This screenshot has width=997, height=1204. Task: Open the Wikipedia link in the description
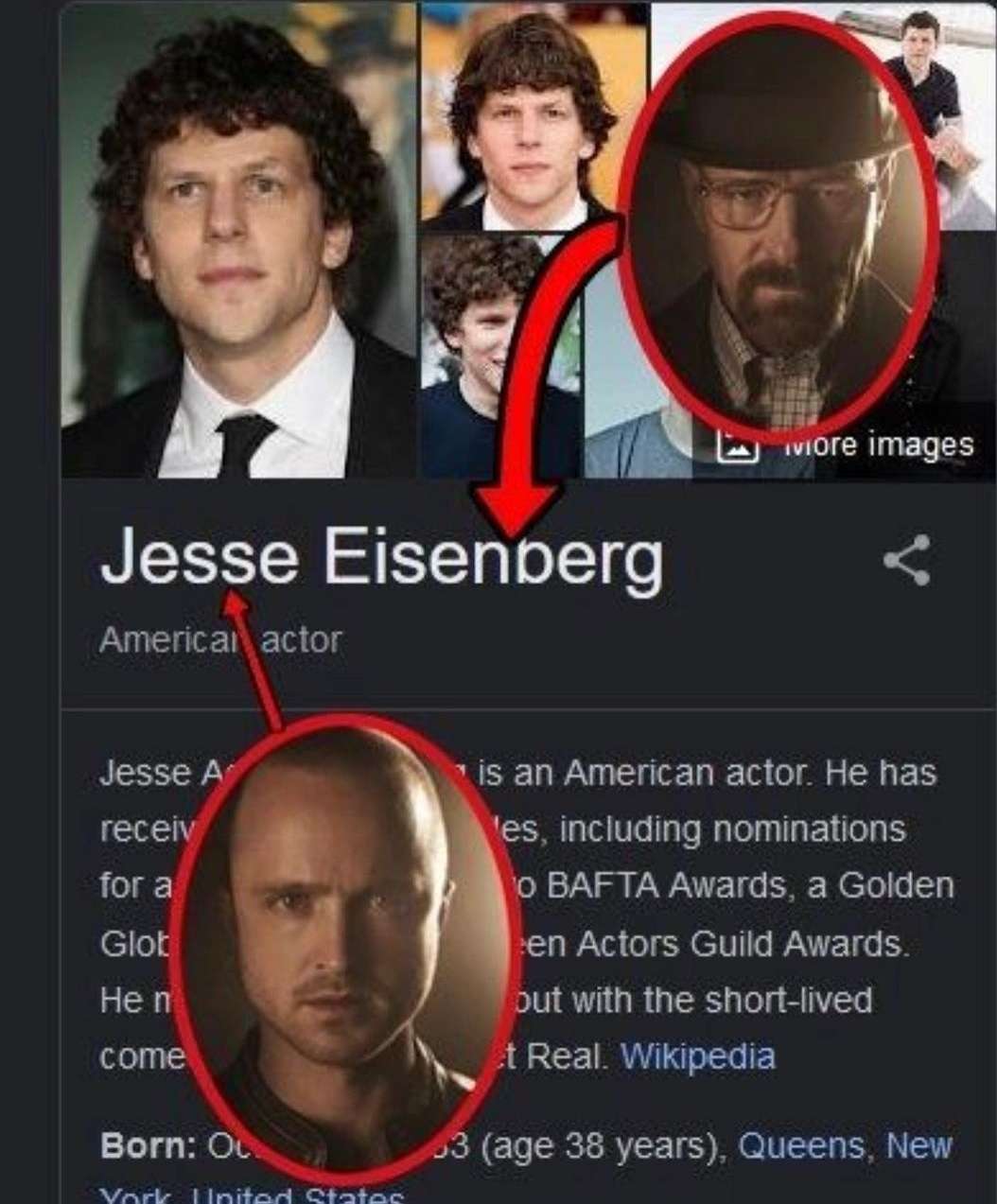pyautogui.click(x=697, y=1056)
